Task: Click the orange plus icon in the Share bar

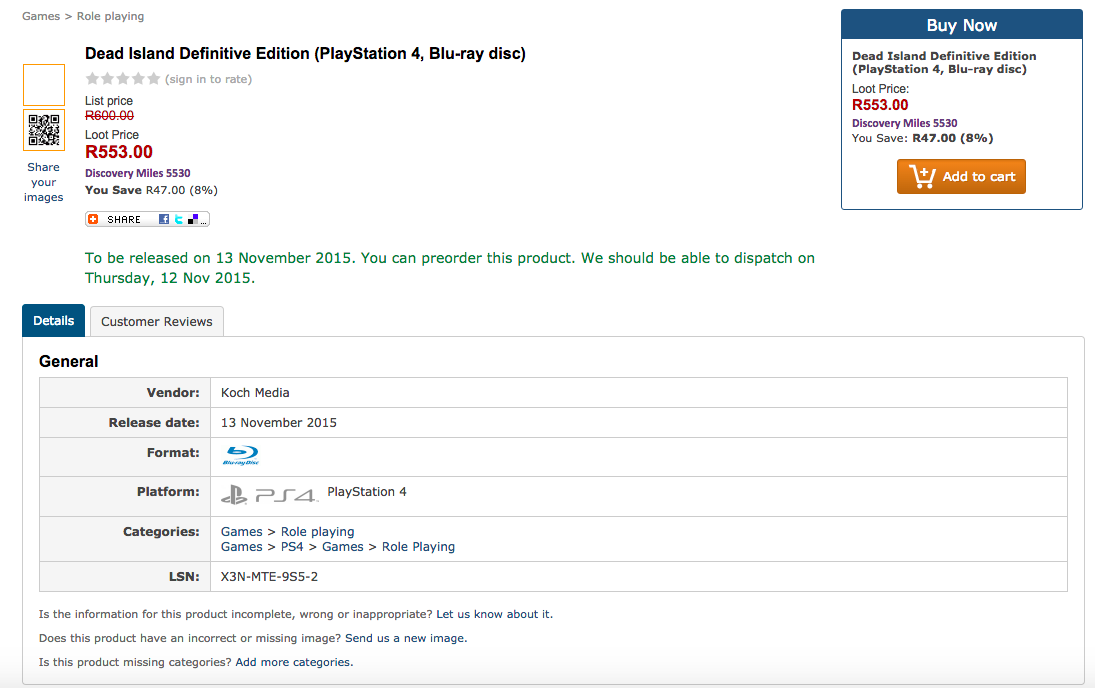Action: click(x=94, y=219)
